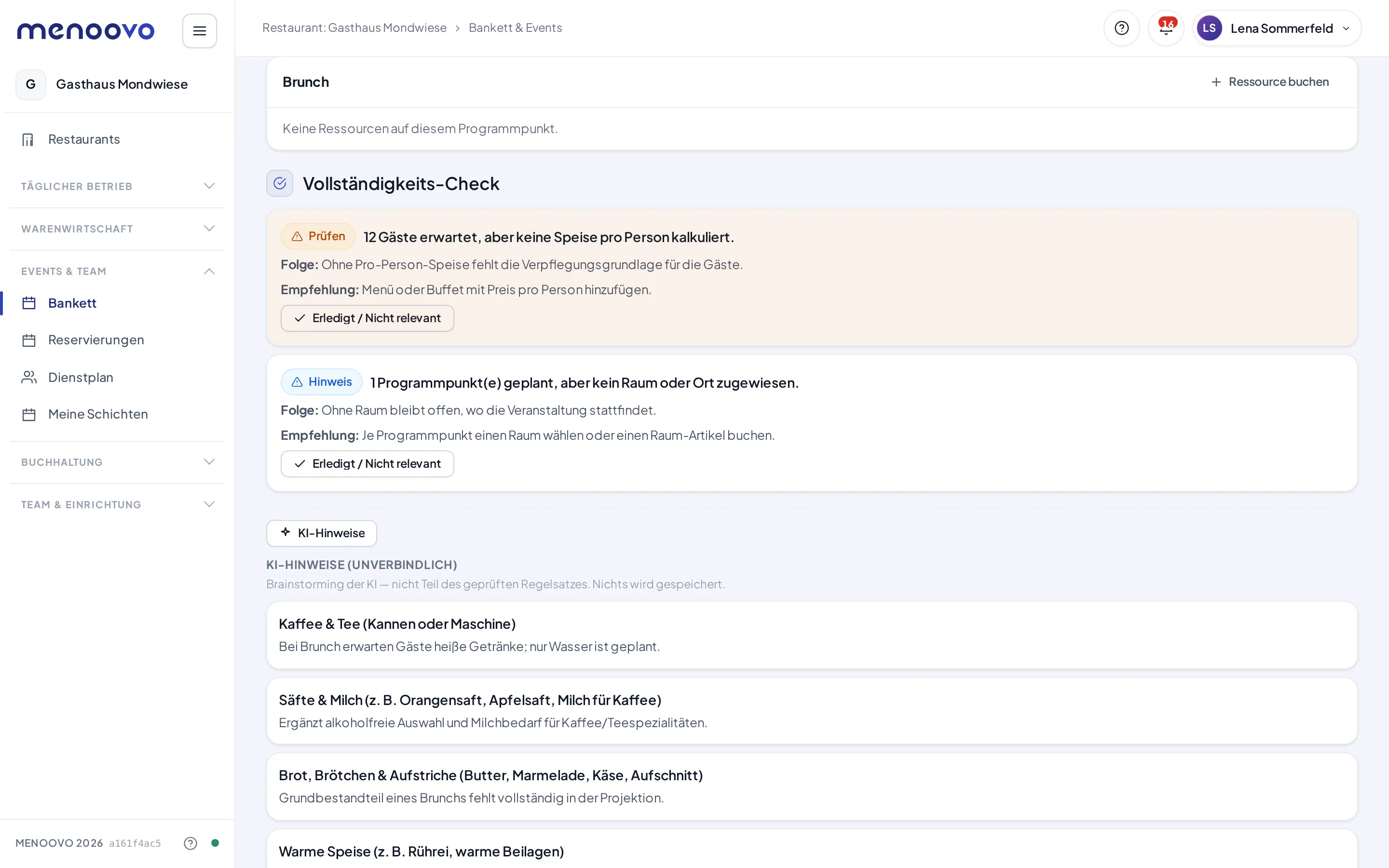Mark the Prüfen warning as Erledigt / Nicht relevant
The height and width of the screenshot is (868, 1389).
[368, 318]
